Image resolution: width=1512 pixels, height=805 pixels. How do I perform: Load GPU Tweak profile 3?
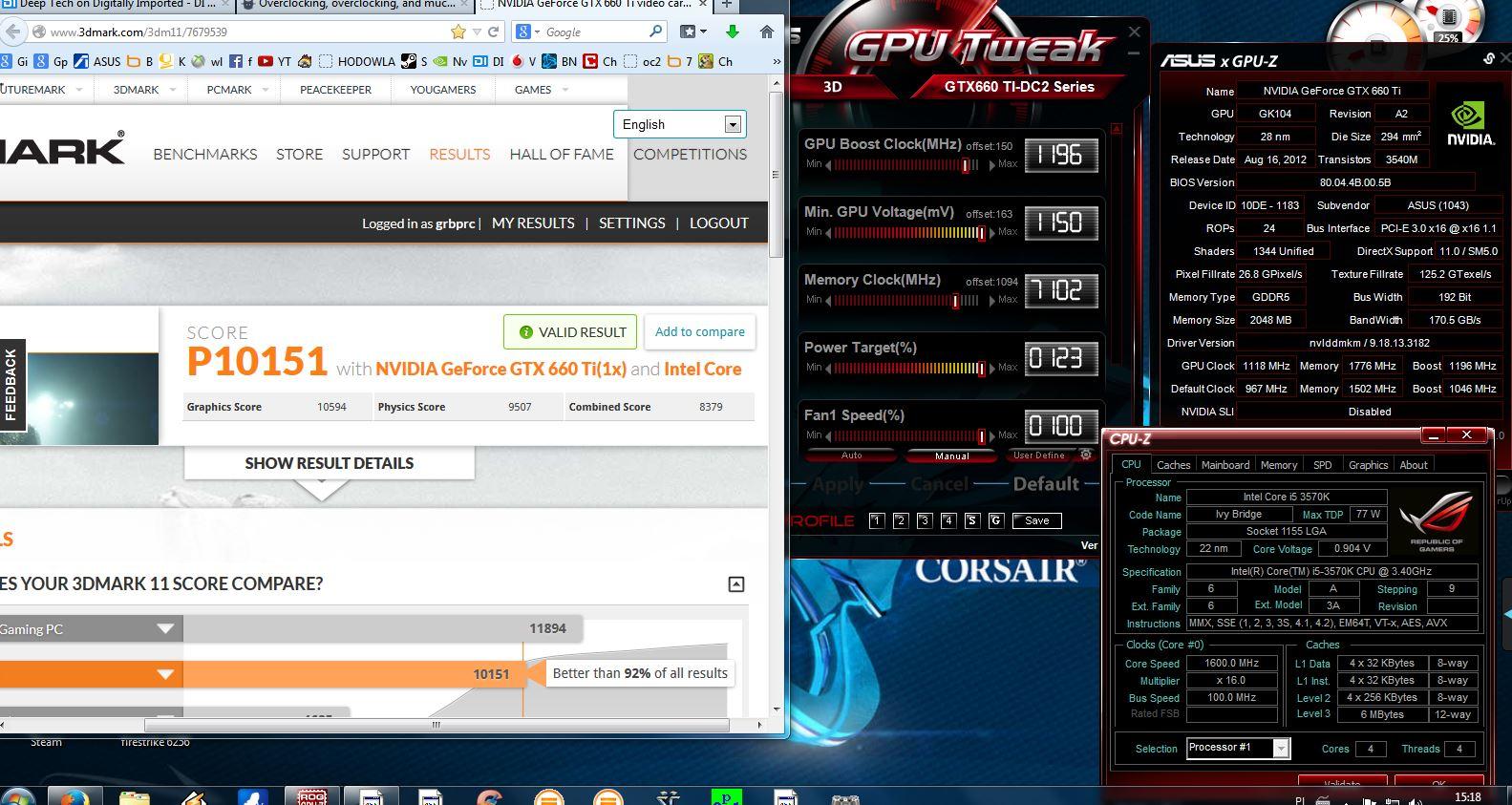925,520
